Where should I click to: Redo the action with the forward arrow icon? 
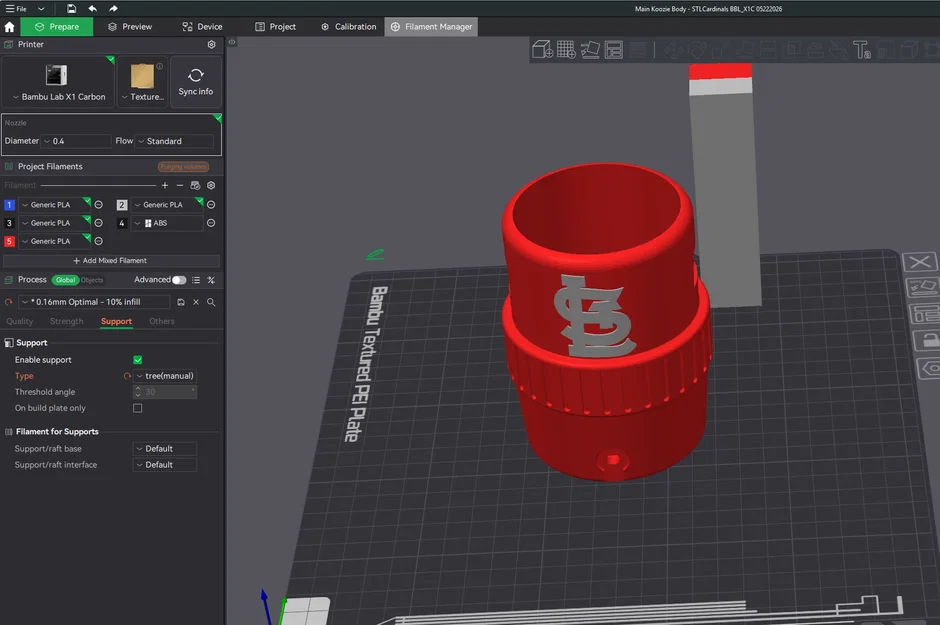point(113,8)
